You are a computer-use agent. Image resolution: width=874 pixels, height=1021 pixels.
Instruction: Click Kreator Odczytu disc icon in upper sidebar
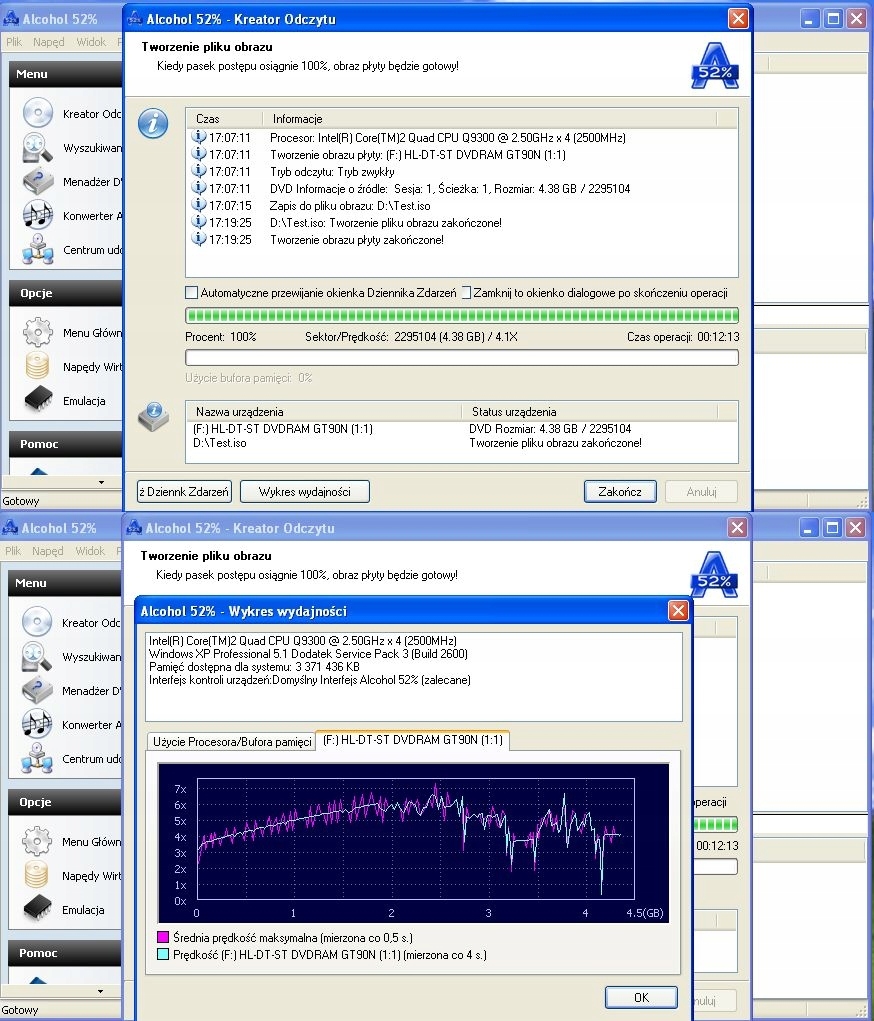coord(38,113)
